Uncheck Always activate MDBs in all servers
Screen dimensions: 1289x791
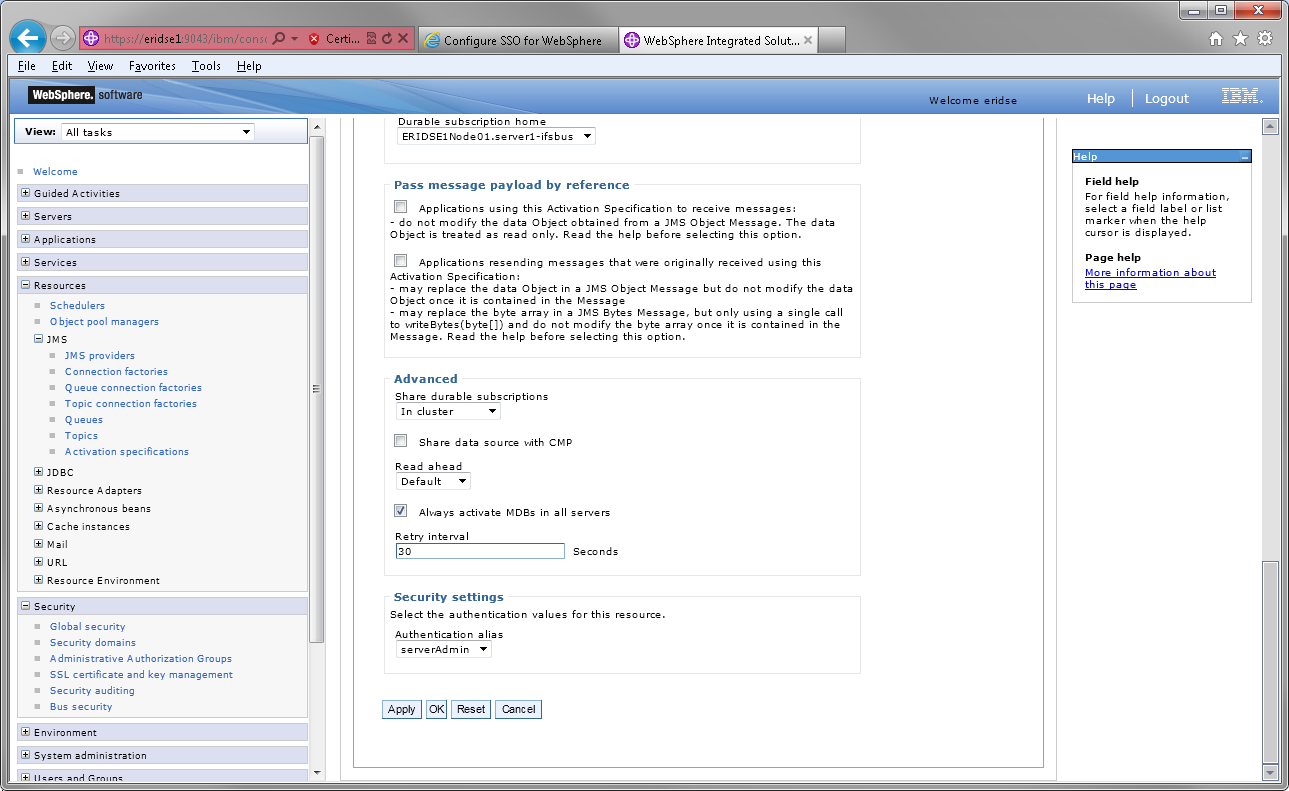coord(401,511)
